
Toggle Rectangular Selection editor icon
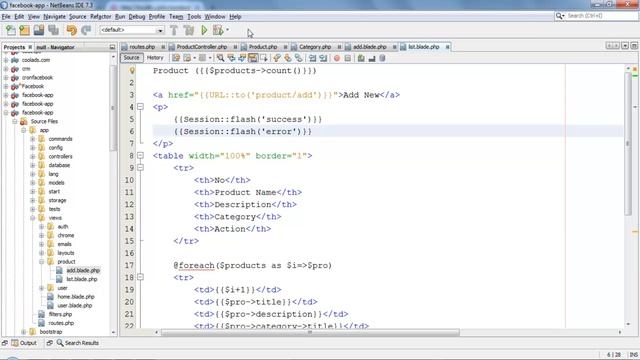pyautogui.click(x=264, y=58)
